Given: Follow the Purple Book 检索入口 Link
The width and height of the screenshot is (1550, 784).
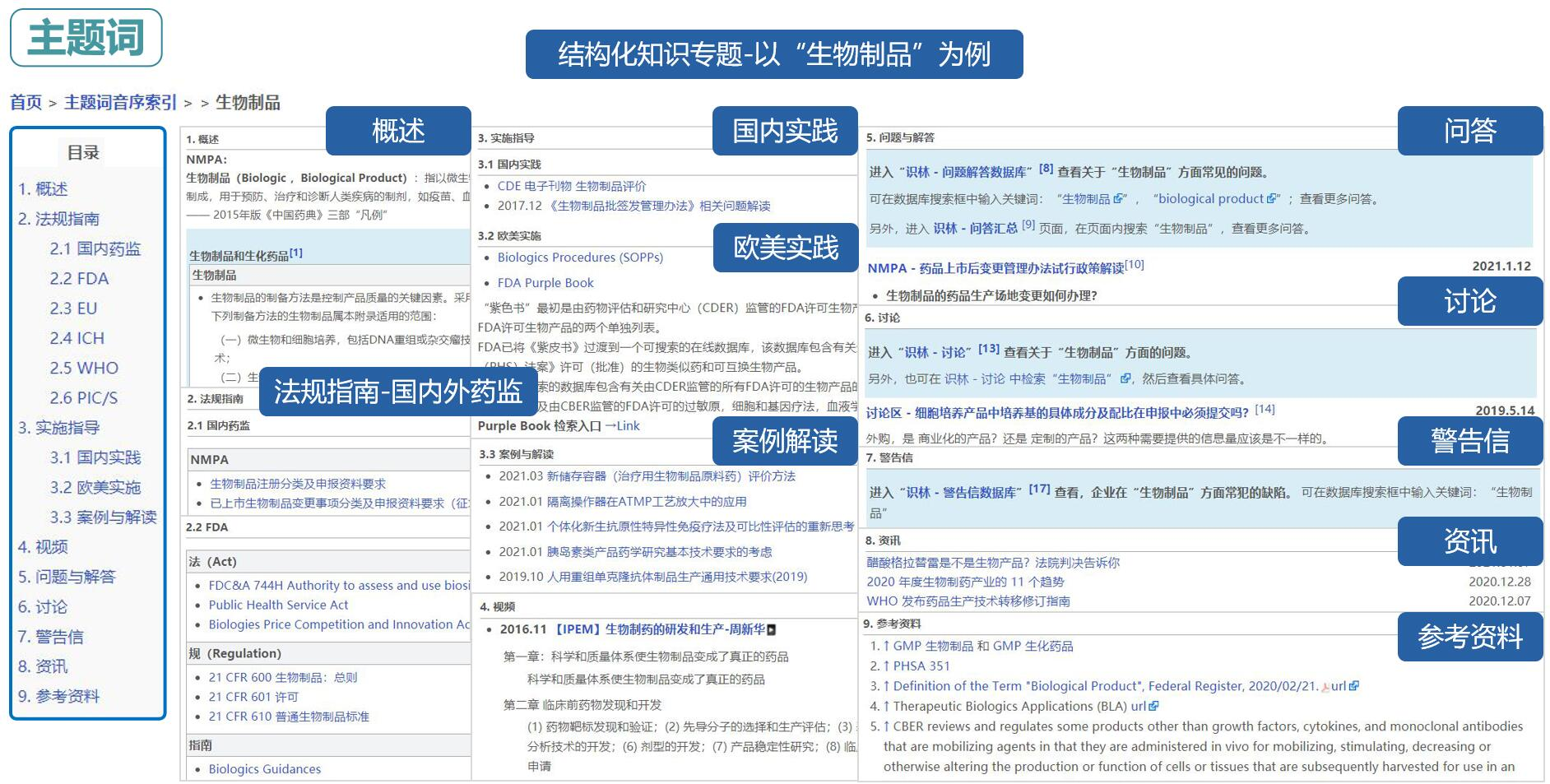Looking at the screenshot, I should coord(628,425).
